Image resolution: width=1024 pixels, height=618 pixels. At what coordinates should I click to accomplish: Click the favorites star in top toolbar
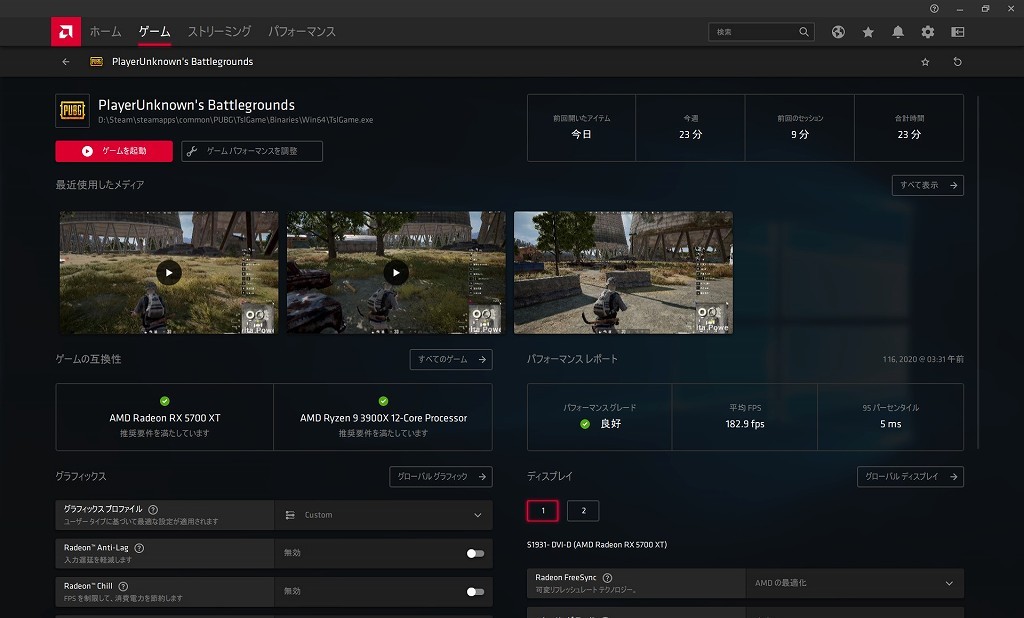pyautogui.click(x=868, y=32)
